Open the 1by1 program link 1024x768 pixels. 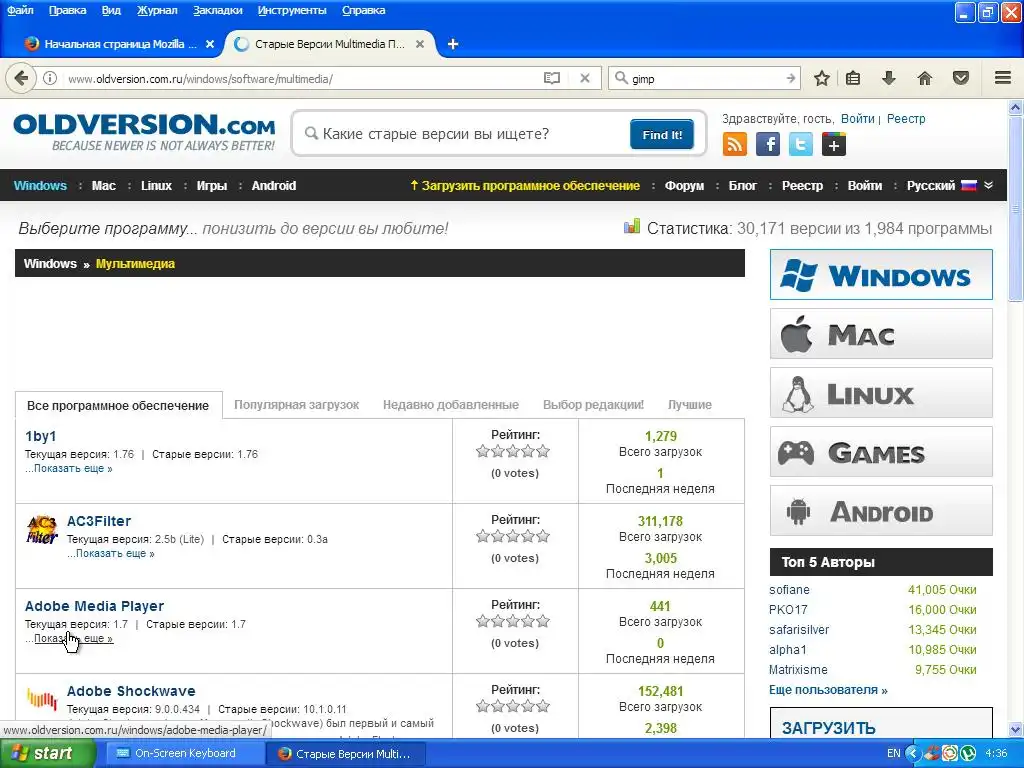(40, 436)
